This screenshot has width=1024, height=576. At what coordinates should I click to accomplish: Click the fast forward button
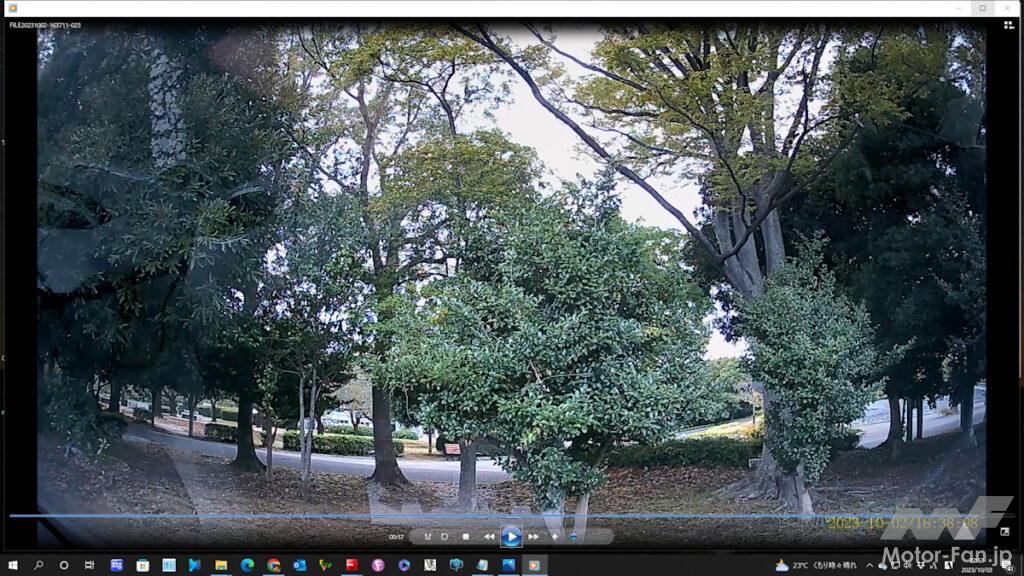click(x=534, y=537)
